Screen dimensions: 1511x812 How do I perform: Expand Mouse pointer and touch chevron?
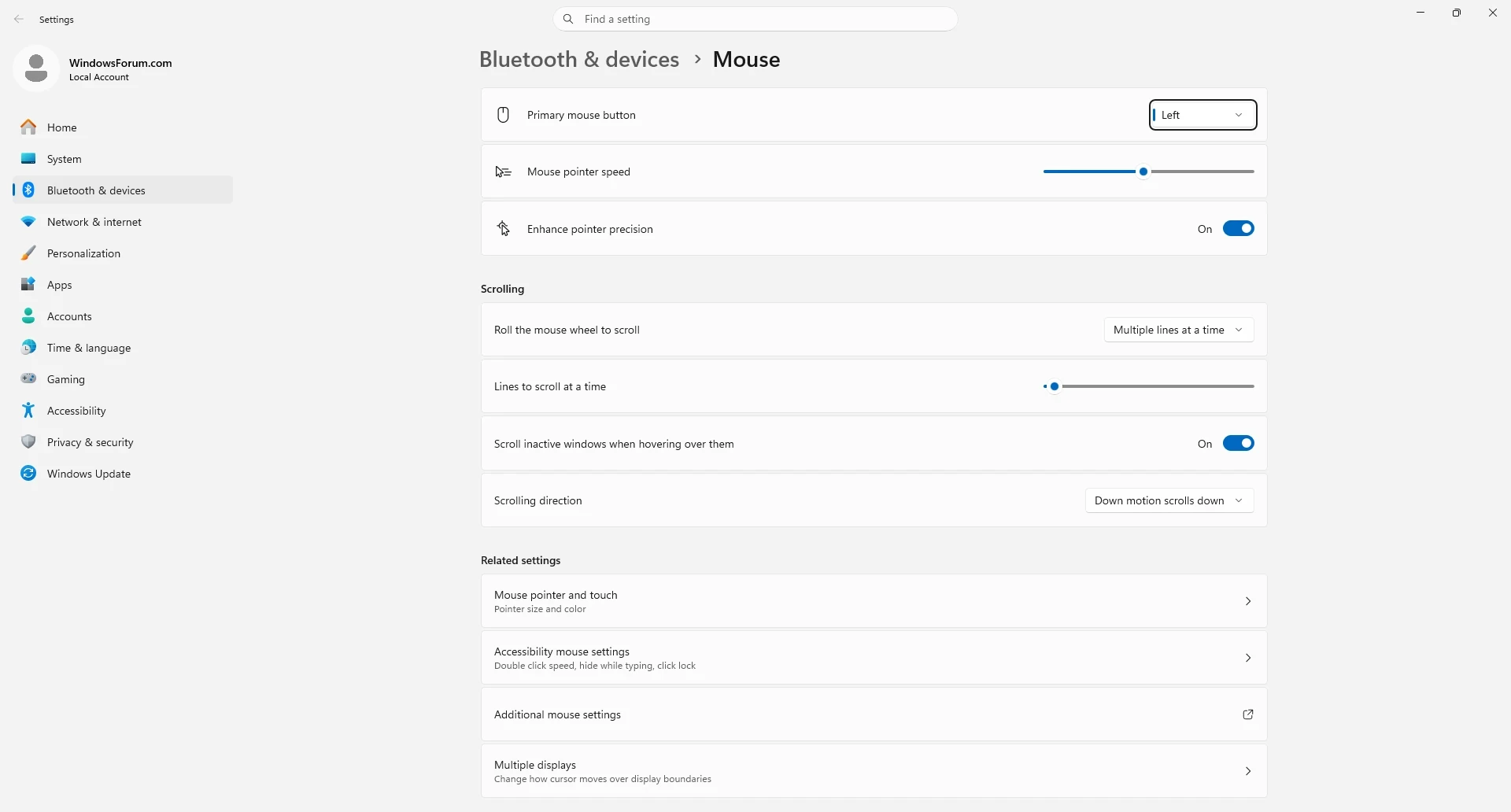[x=1248, y=601]
